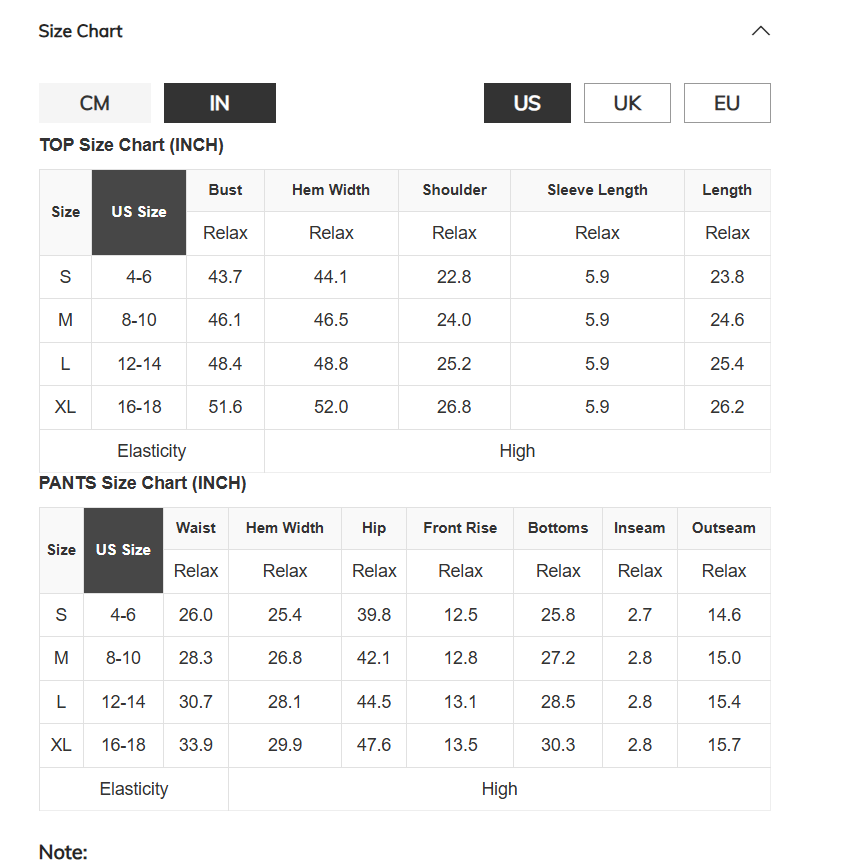Click PANTS chart hip value 42.1
Image resolution: width=844 pixels, height=866 pixels.
point(374,658)
